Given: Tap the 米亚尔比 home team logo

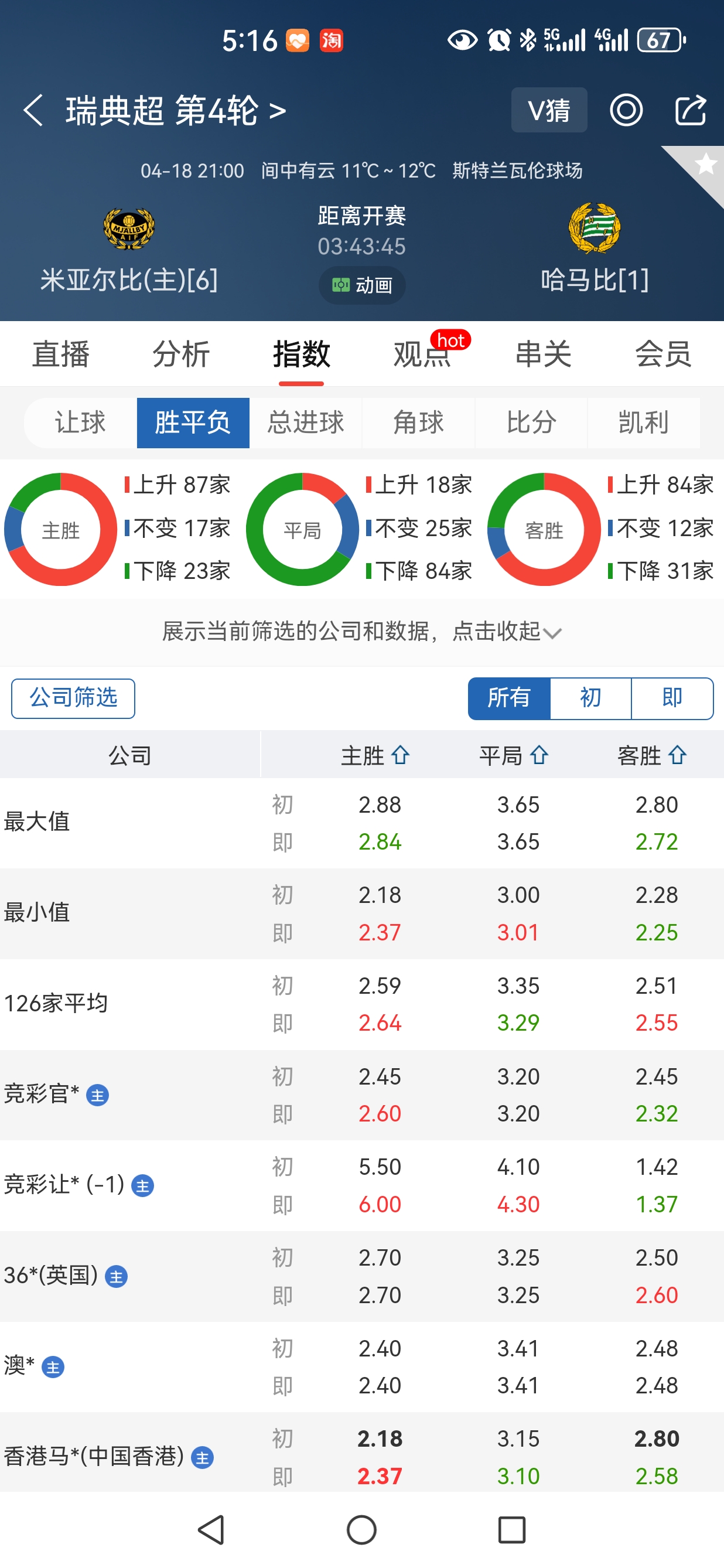Looking at the screenshot, I should (x=128, y=229).
